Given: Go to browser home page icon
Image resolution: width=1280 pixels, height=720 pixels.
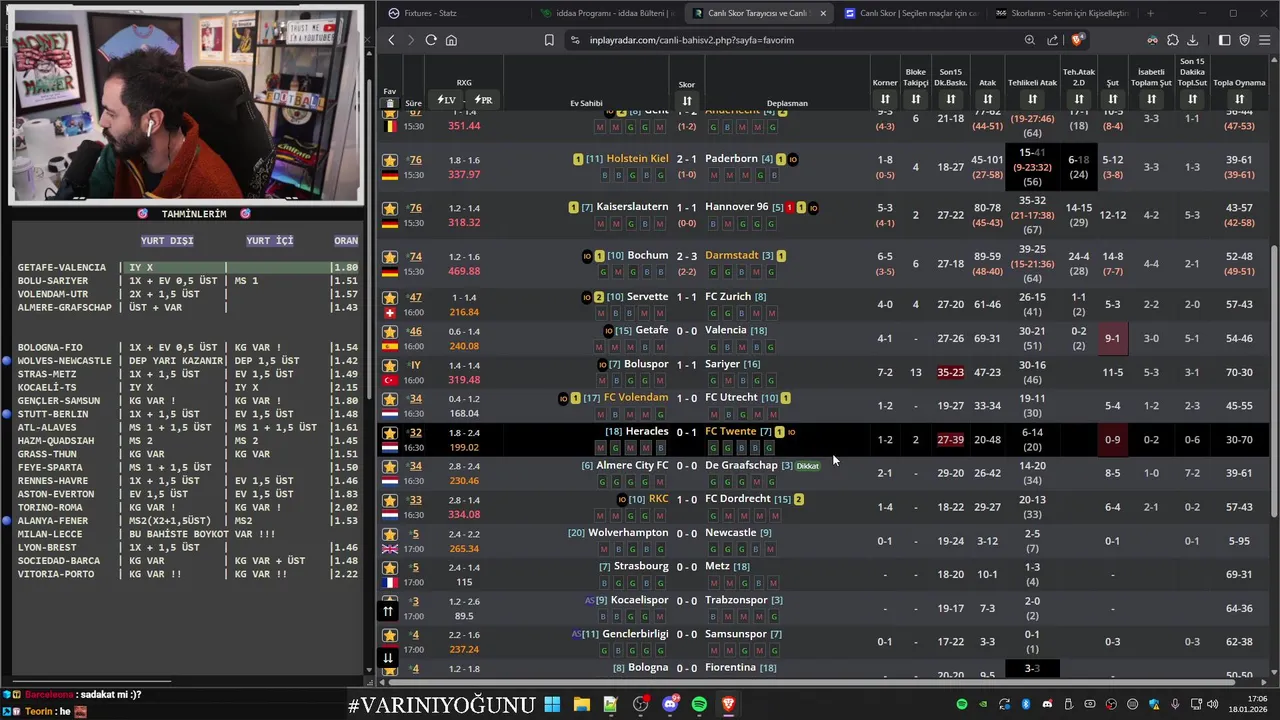Looking at the screenshot, I should [x=451, y=40].
